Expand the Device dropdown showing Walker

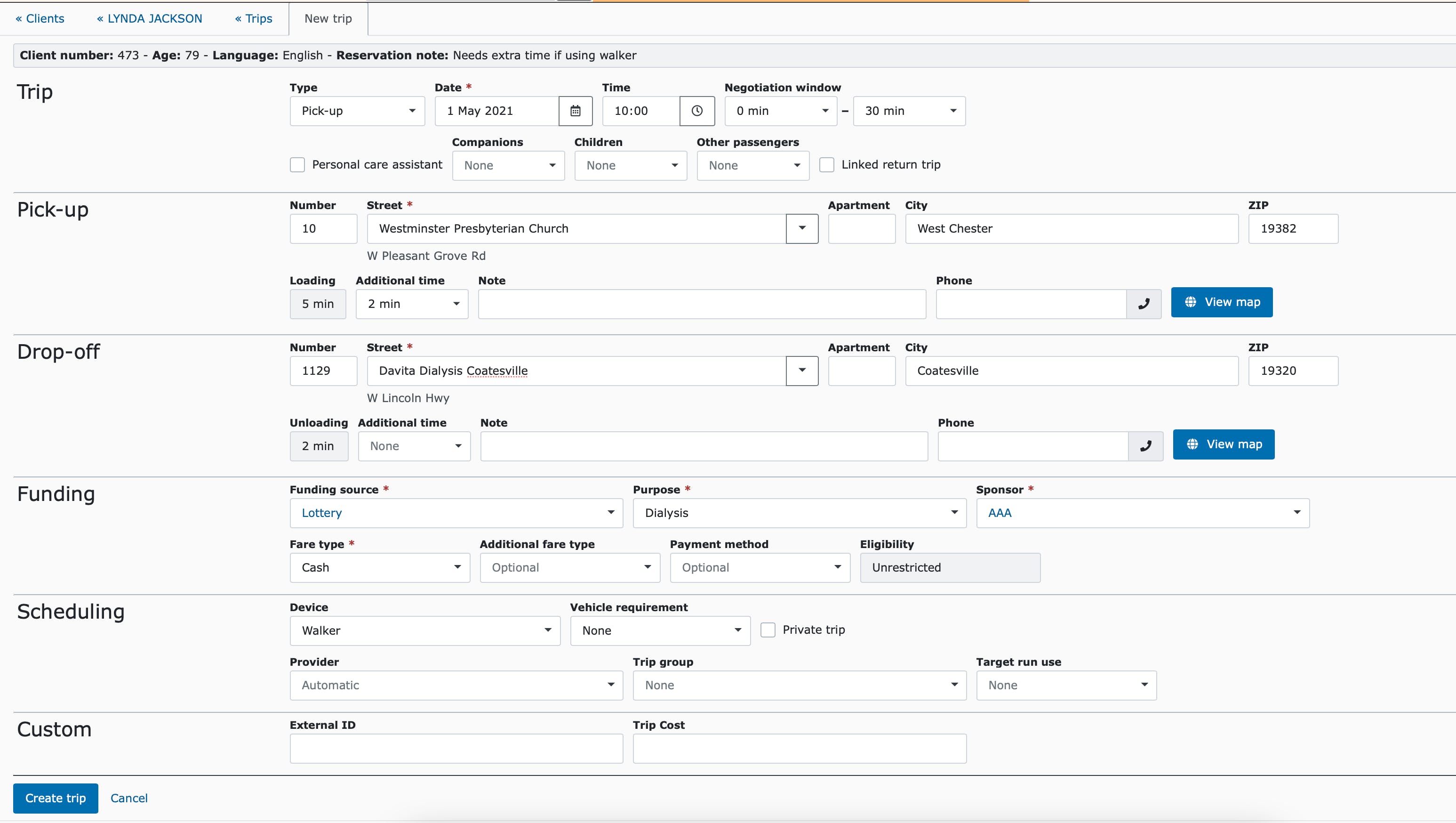(424, 631)
